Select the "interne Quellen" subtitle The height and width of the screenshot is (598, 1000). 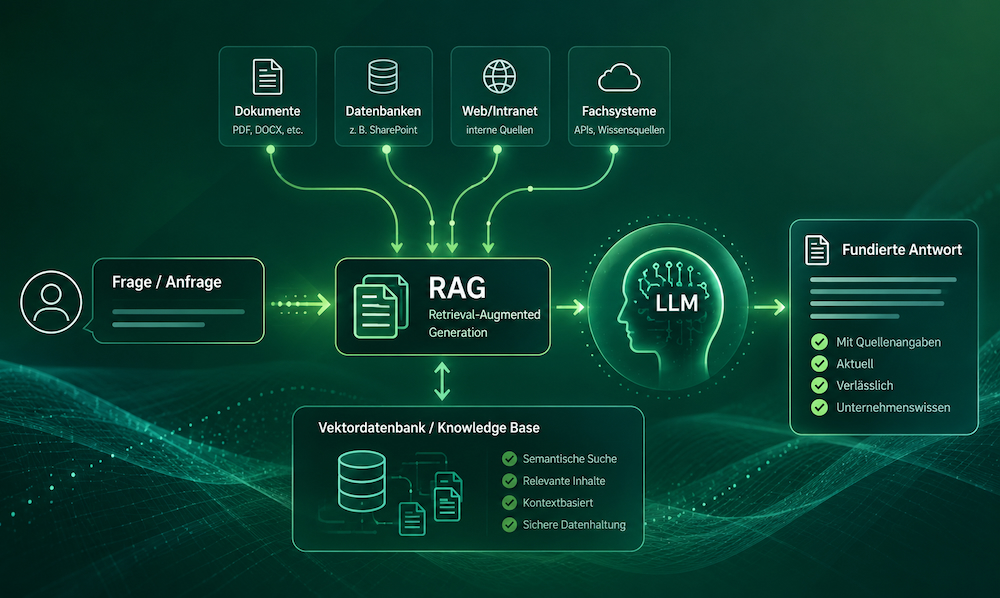click(x=499, y=130)
